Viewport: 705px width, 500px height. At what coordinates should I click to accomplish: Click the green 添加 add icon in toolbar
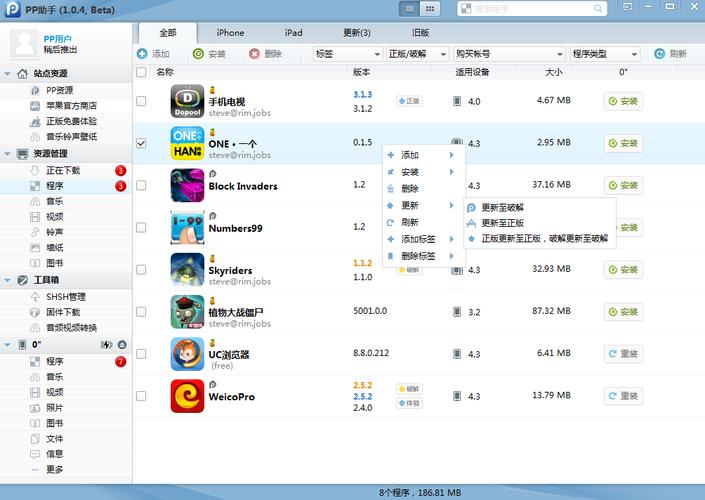[143, 54]
